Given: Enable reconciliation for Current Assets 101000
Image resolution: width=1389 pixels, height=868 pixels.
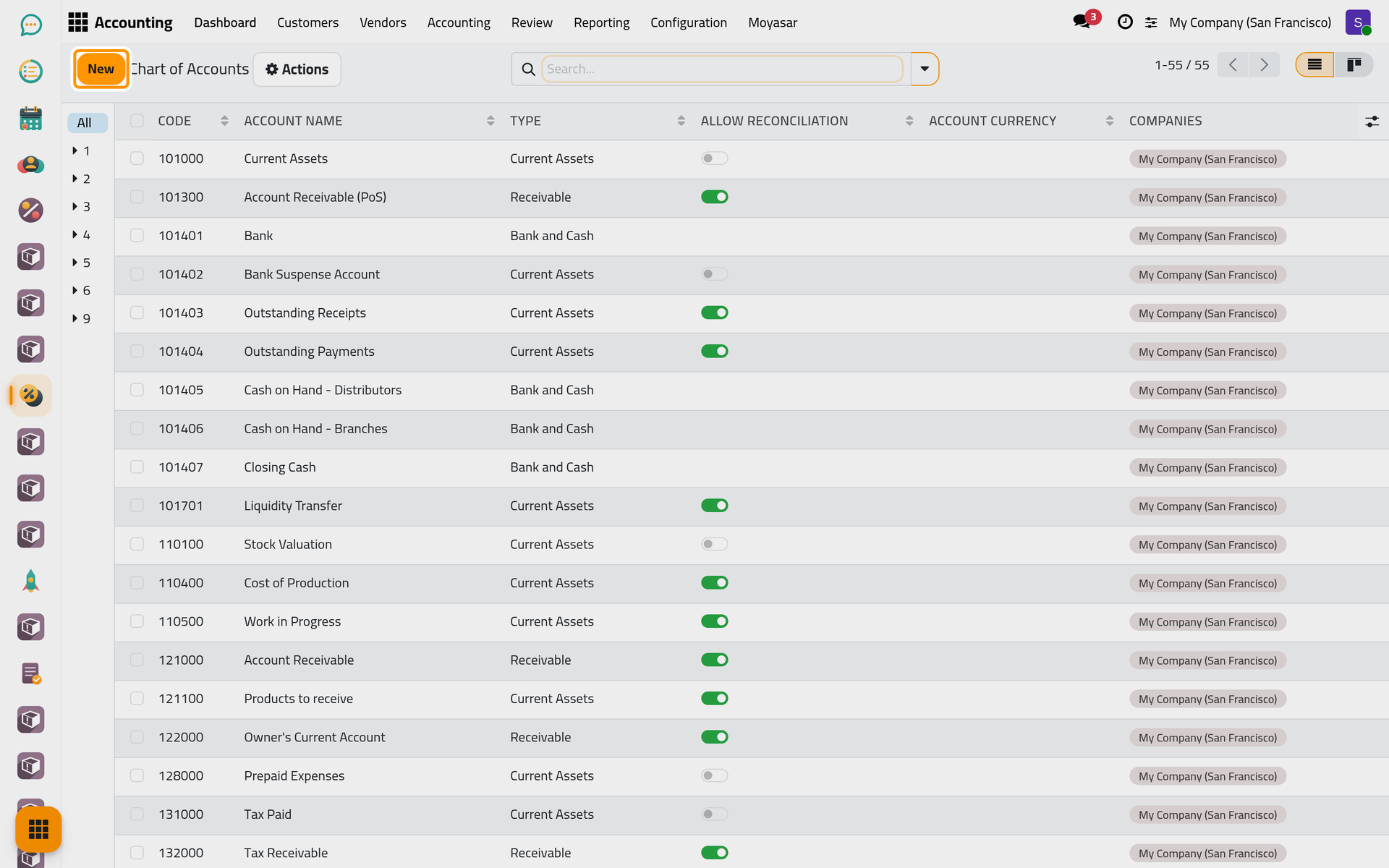Looking at the screenshot, I should point(714,158).
